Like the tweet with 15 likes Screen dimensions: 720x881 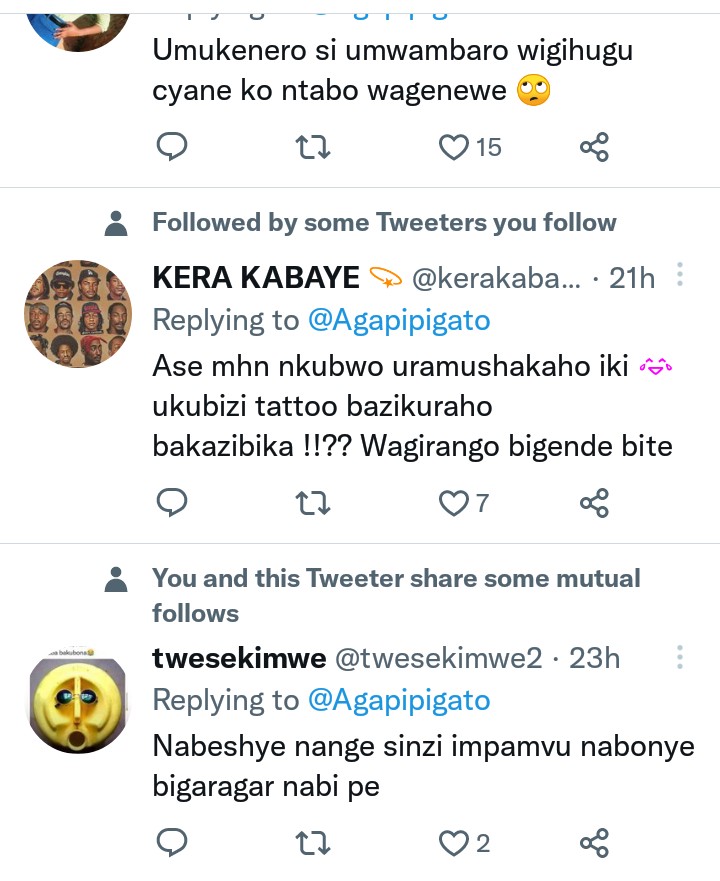pyautogui.click(x=455, y=148)
